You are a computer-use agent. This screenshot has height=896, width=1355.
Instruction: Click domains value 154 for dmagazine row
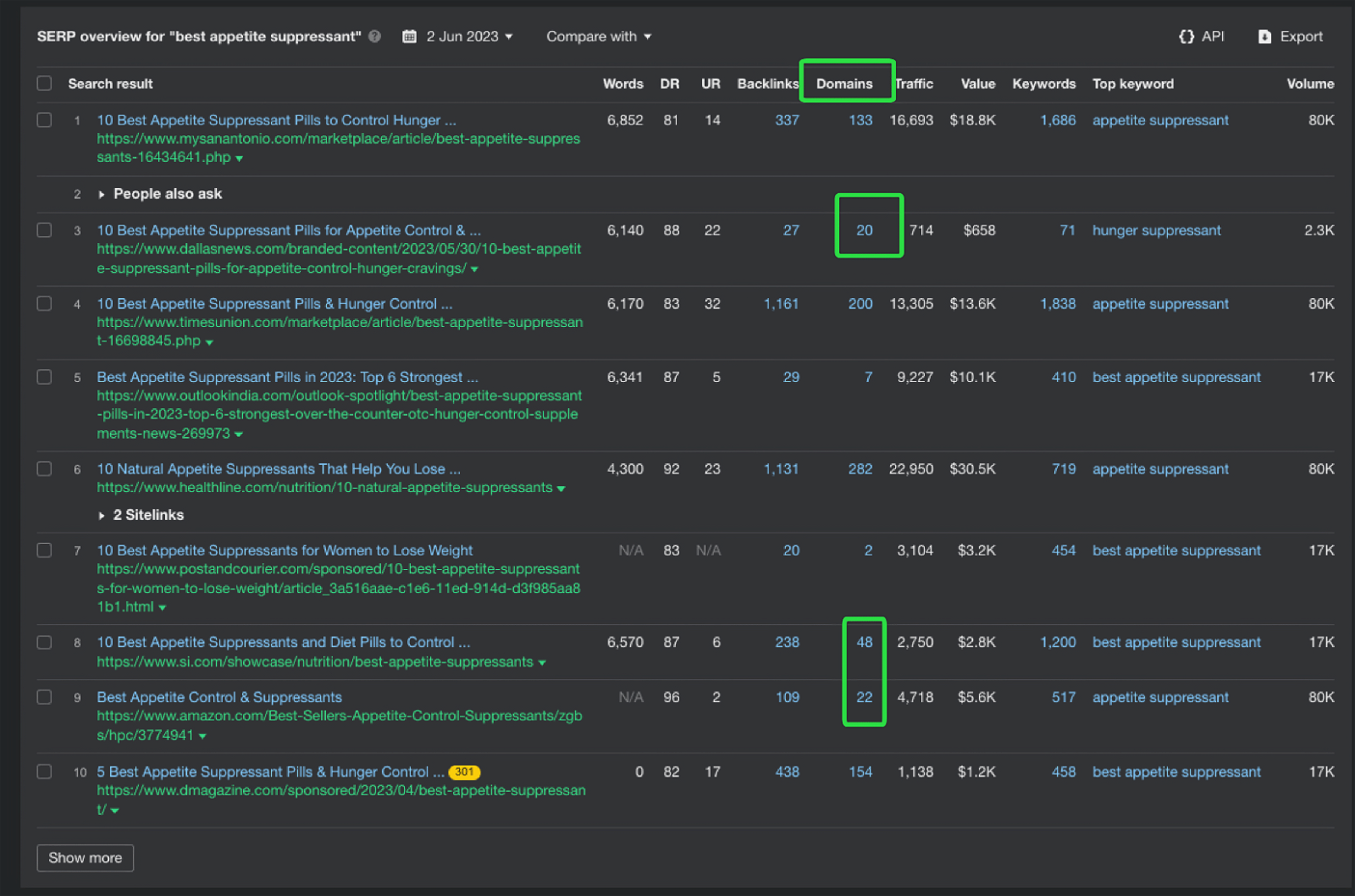(860, 772)
